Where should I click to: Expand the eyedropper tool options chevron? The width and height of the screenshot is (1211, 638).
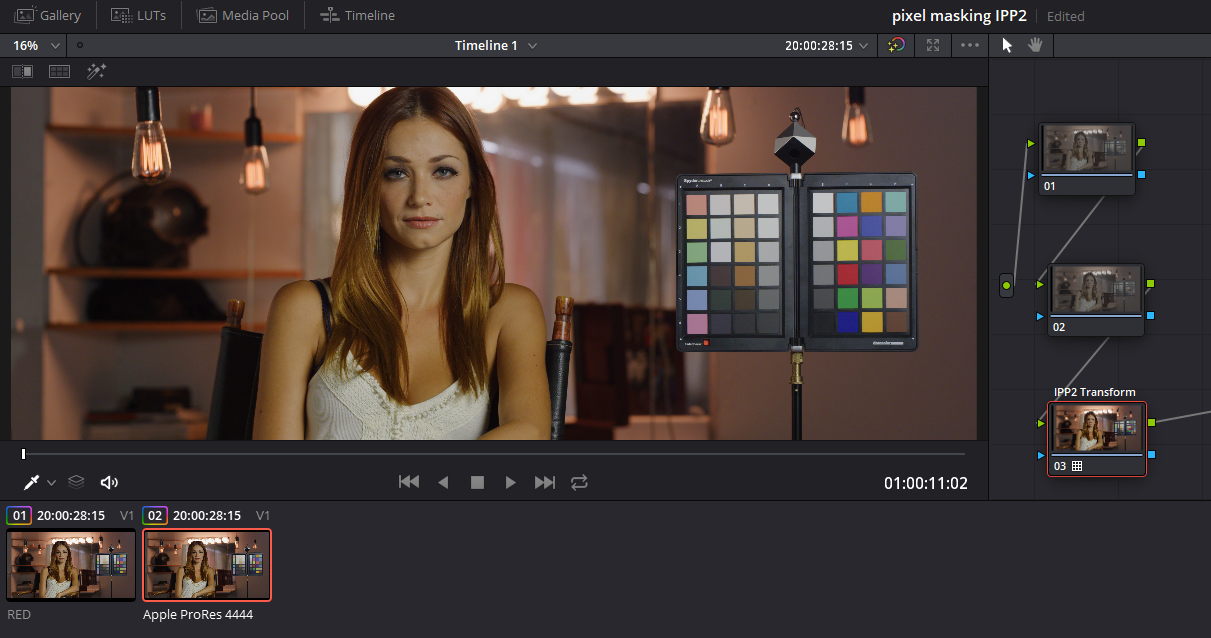pyautogui.click(x=51, y=482)
